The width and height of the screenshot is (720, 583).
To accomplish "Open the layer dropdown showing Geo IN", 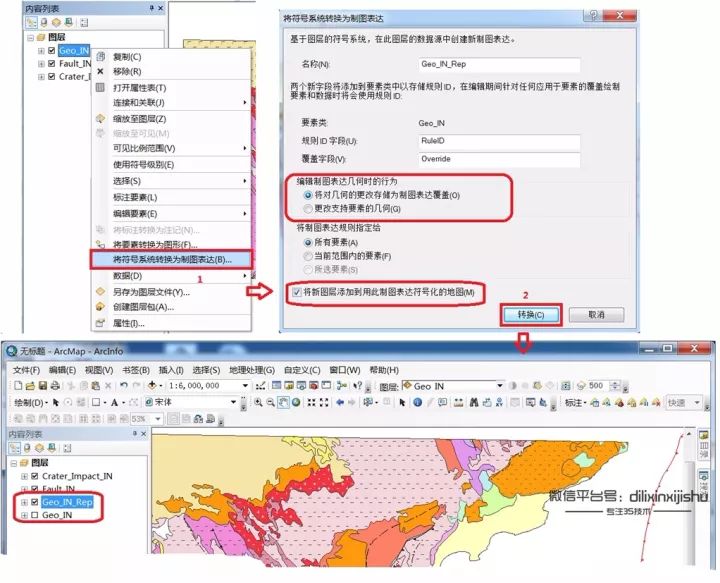I will tap(500, 386).
